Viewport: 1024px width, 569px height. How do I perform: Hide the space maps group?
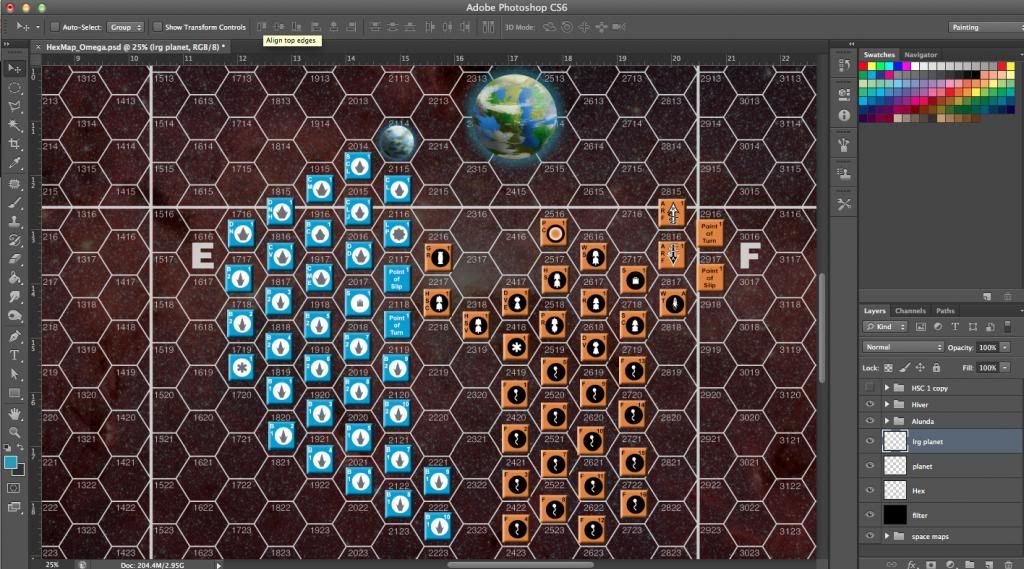(869, 536)
